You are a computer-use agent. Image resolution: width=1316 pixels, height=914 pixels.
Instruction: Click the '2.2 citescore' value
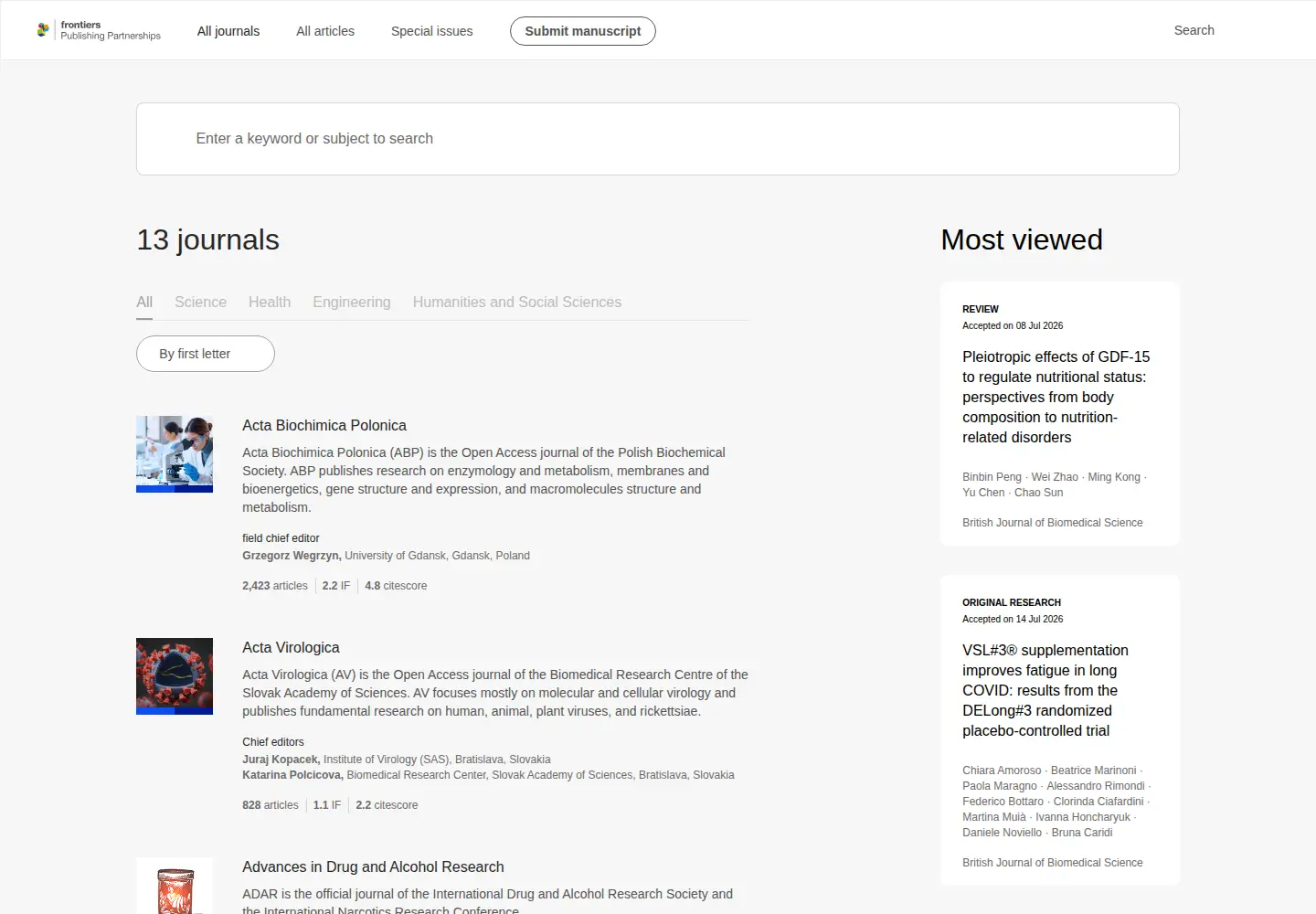(387, 805)
